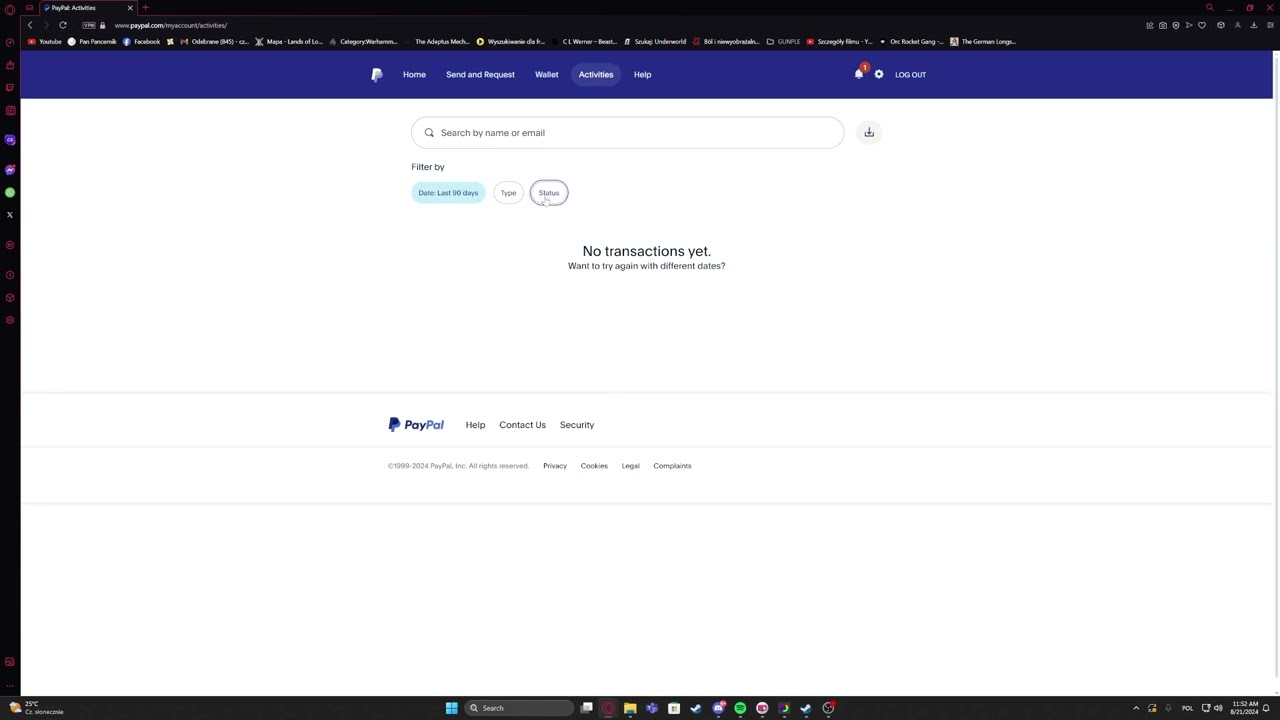Select the Activities tab

(x=595, y=74)
